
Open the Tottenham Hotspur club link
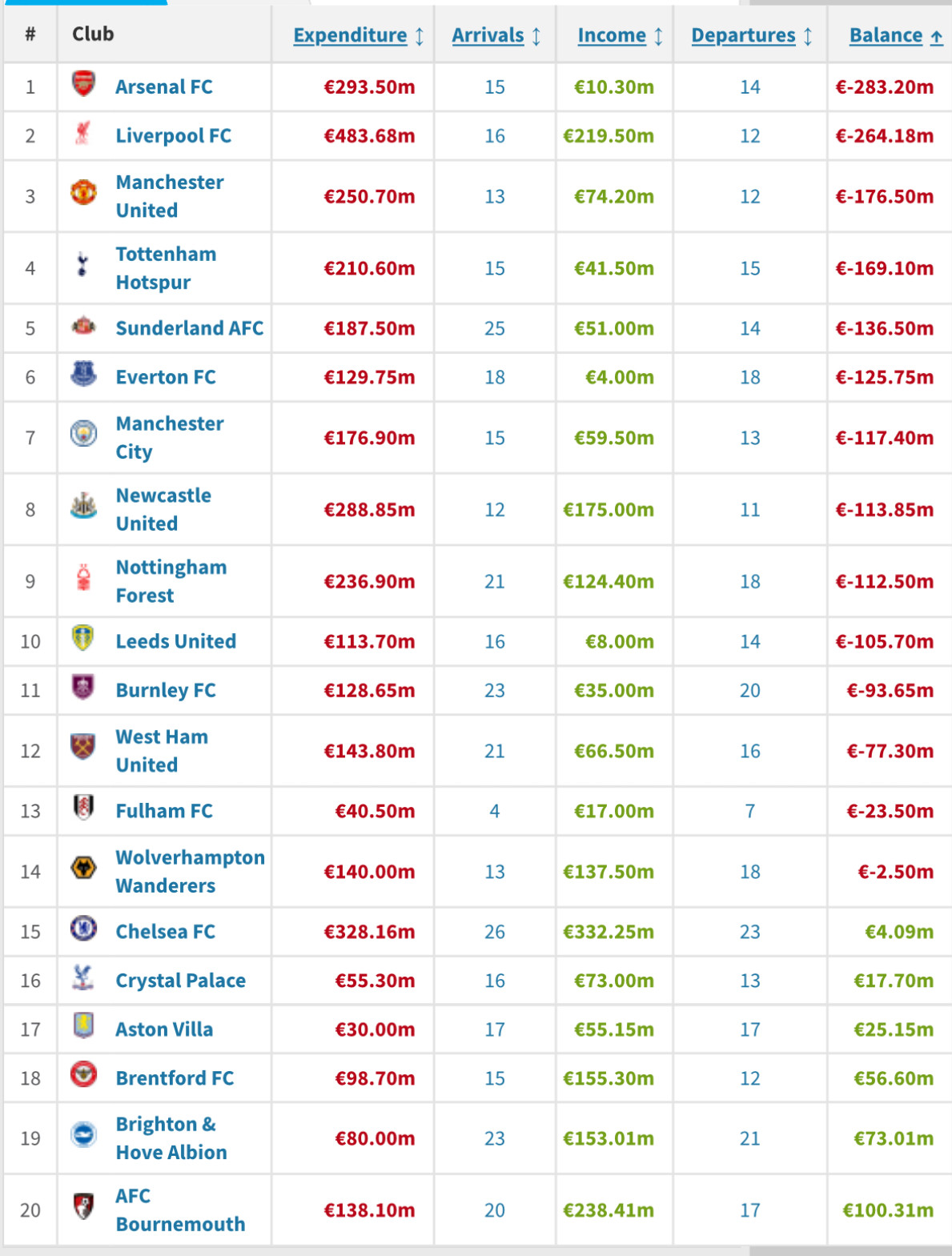click(166, 268)
